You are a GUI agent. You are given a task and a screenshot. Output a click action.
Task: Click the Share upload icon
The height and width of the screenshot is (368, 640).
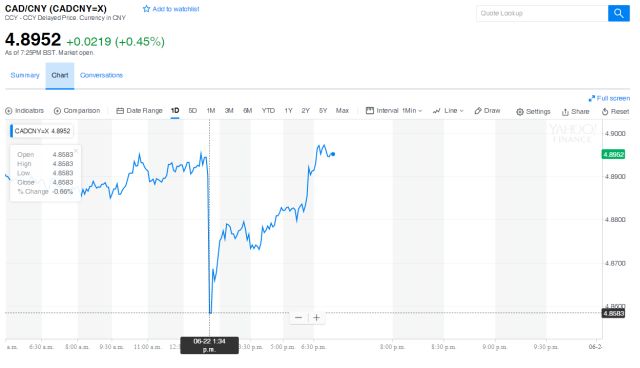[x=565, y=112]
